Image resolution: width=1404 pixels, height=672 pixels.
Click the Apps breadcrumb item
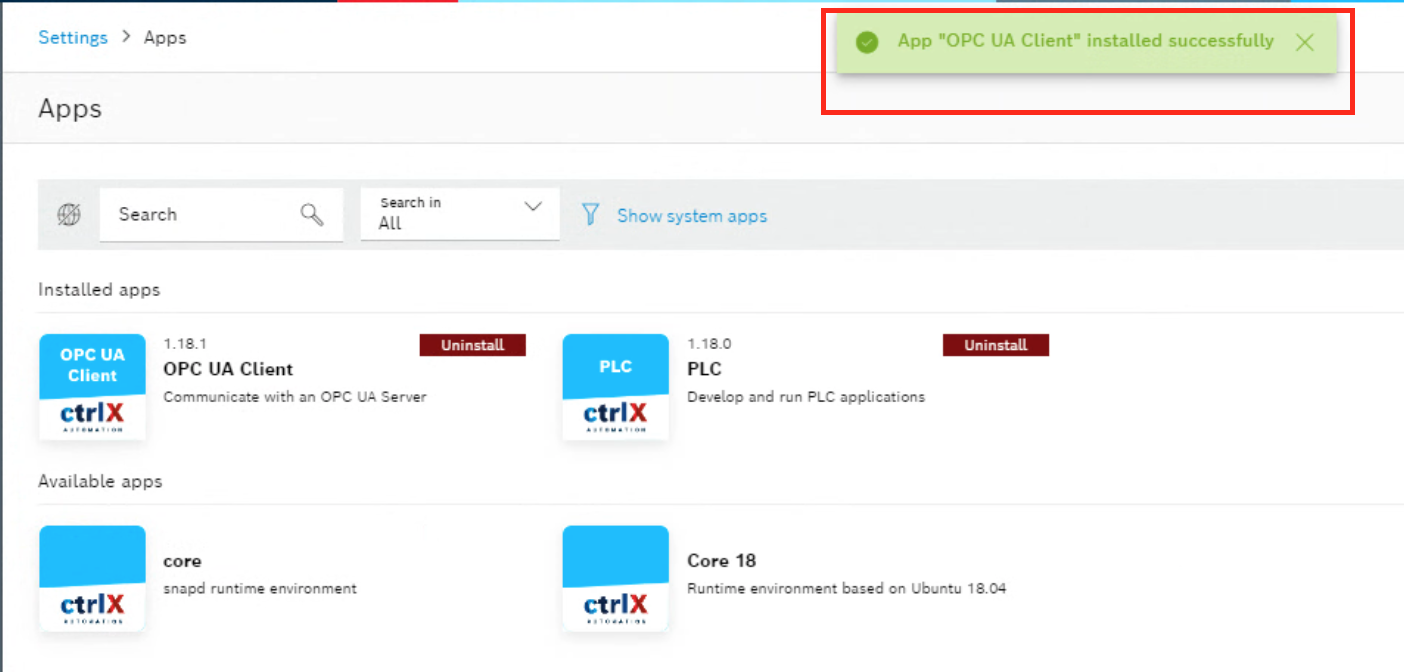[x=165, y=38]
